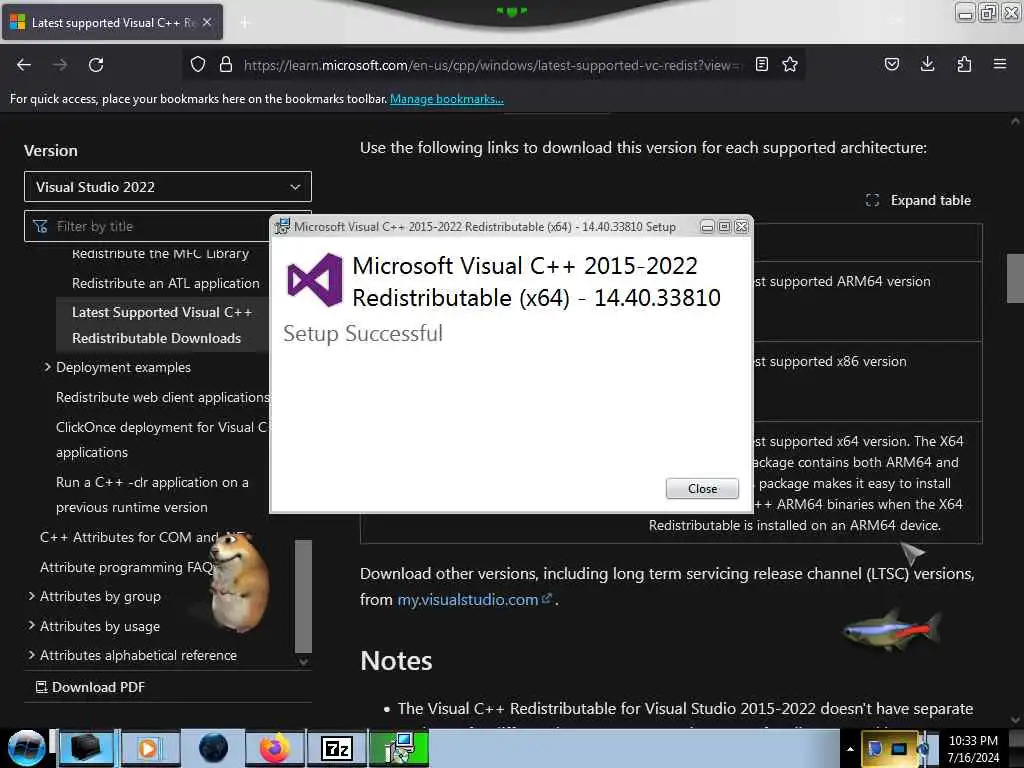Open a new browser tab
The height and width of the screenshot is (768, 1024).
[244, 23]
